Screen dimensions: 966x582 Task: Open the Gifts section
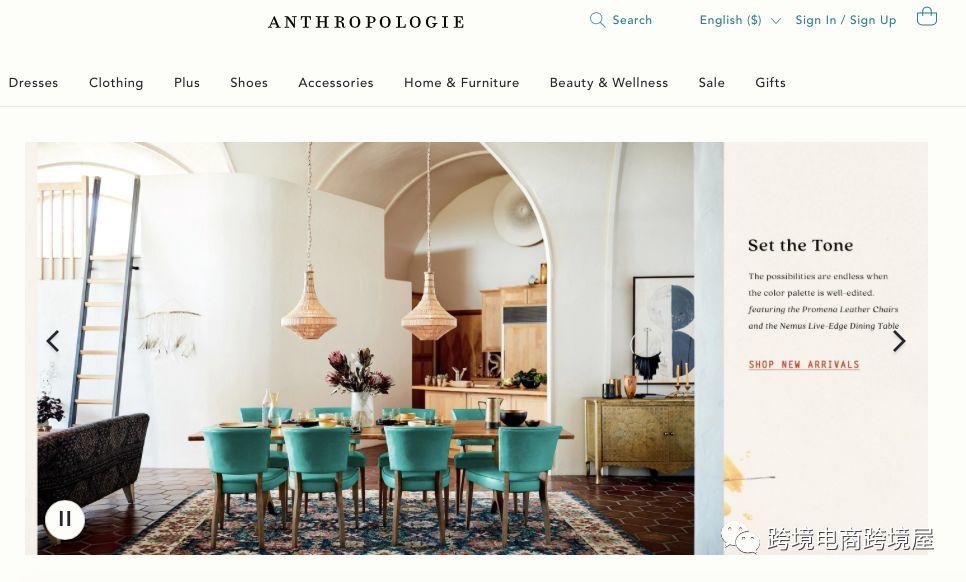point(770,83)
